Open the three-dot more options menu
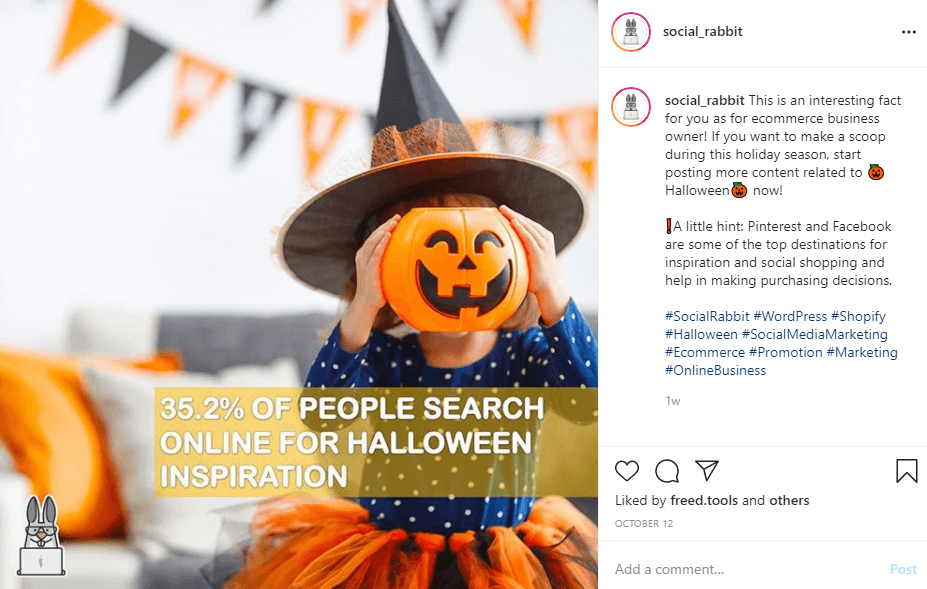This screenshot has height=589, width=927. coord(909,32)
